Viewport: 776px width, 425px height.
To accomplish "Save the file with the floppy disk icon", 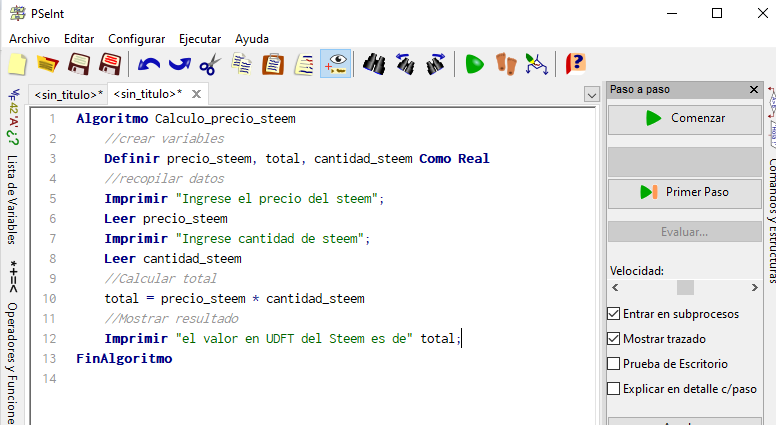I will 79,64.
